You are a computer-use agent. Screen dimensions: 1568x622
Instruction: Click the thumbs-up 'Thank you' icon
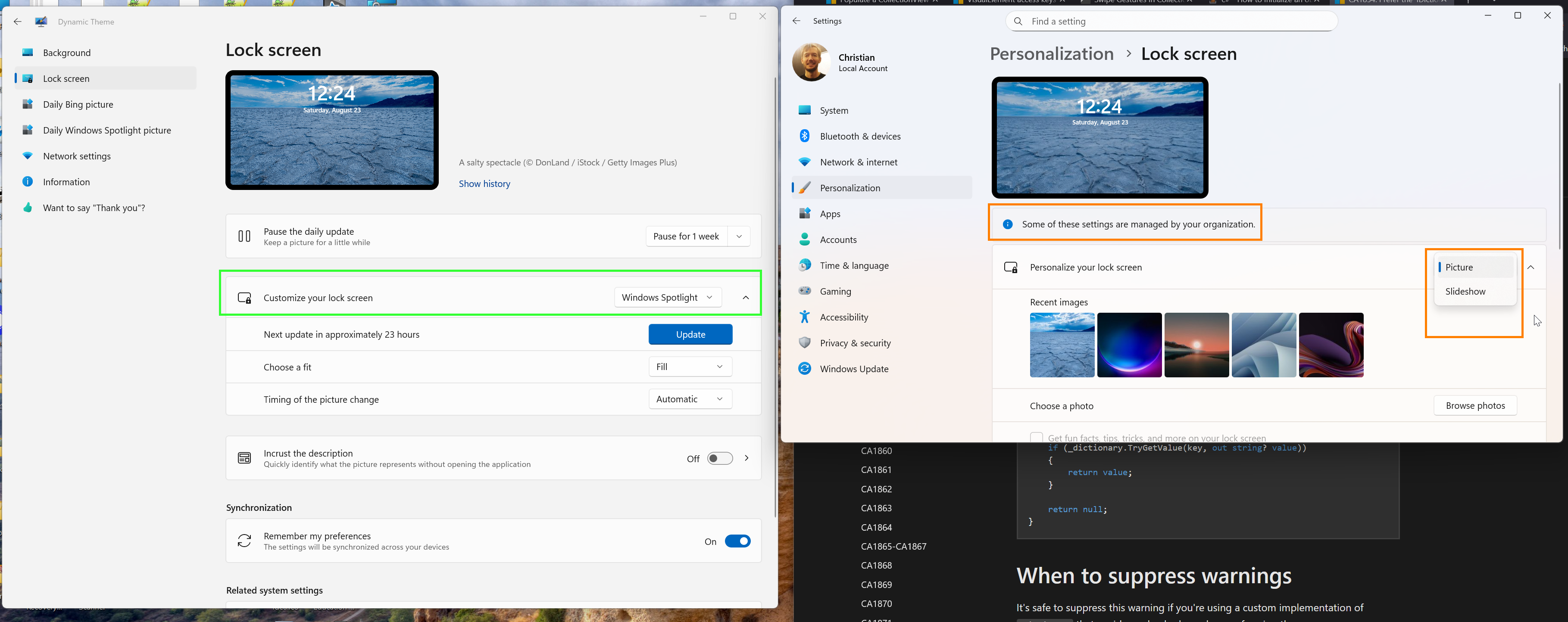[28, 208]
